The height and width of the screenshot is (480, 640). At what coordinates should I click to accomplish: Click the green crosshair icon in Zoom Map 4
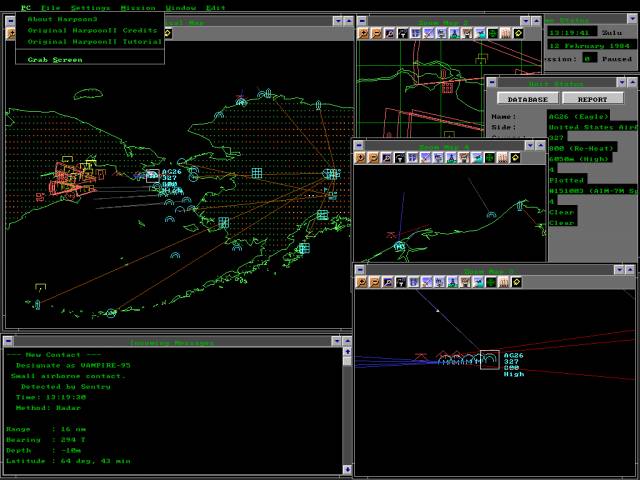(x=490, y=158)
